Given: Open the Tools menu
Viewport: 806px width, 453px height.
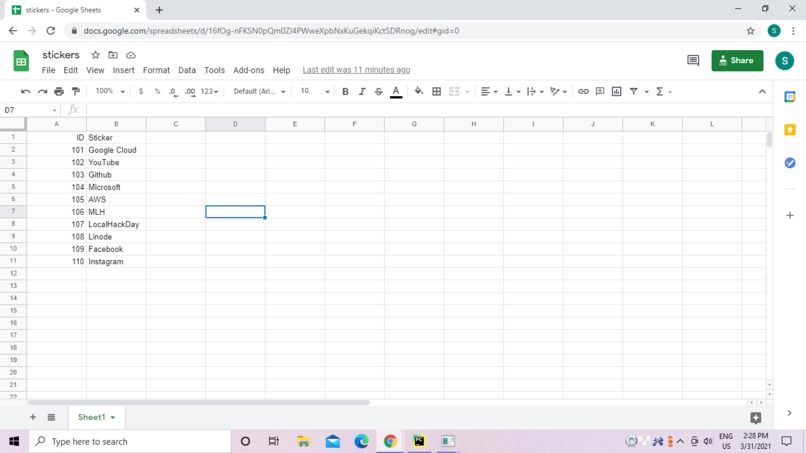Looking at the screenshot, I should (214, 70).
